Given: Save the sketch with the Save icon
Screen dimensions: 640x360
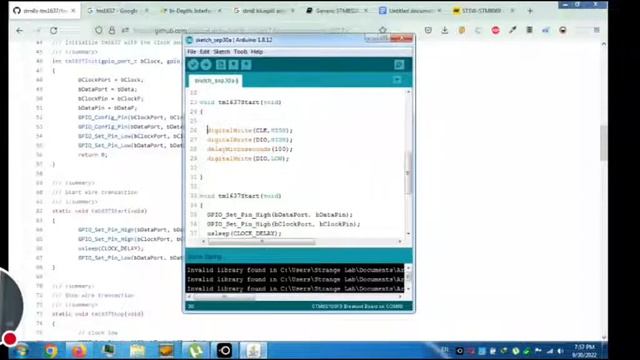Looking at the screenshot, I should [246, 64].
